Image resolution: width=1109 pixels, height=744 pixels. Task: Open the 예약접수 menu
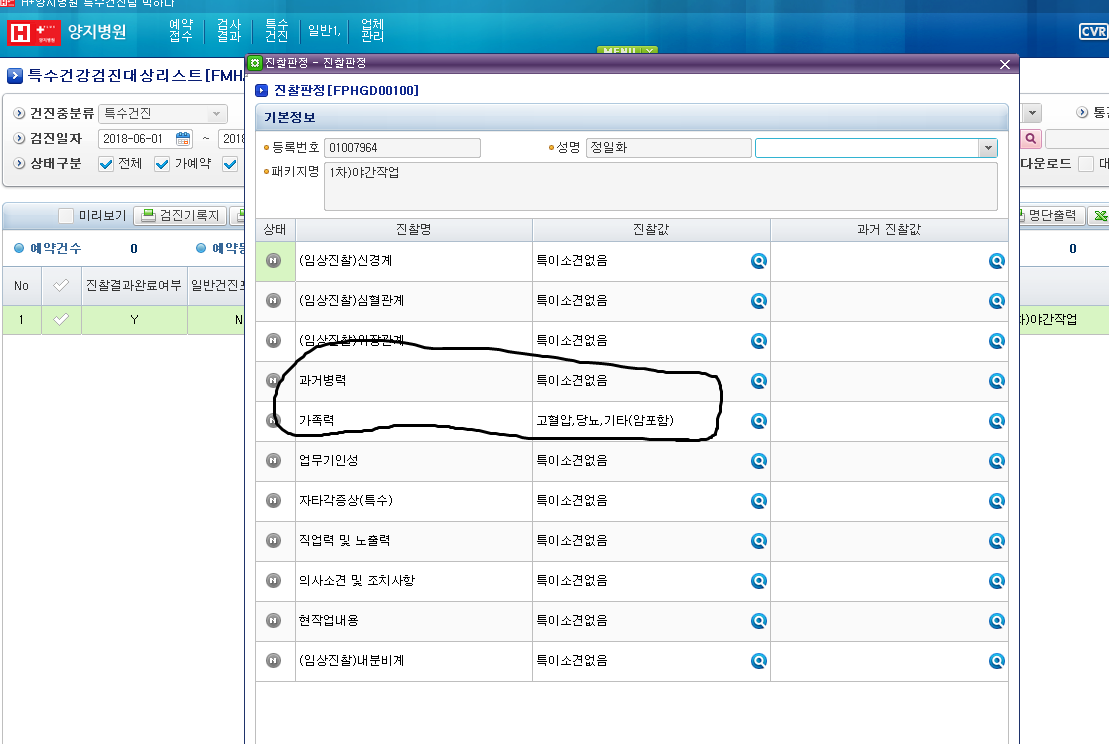(x=181, y=31)
